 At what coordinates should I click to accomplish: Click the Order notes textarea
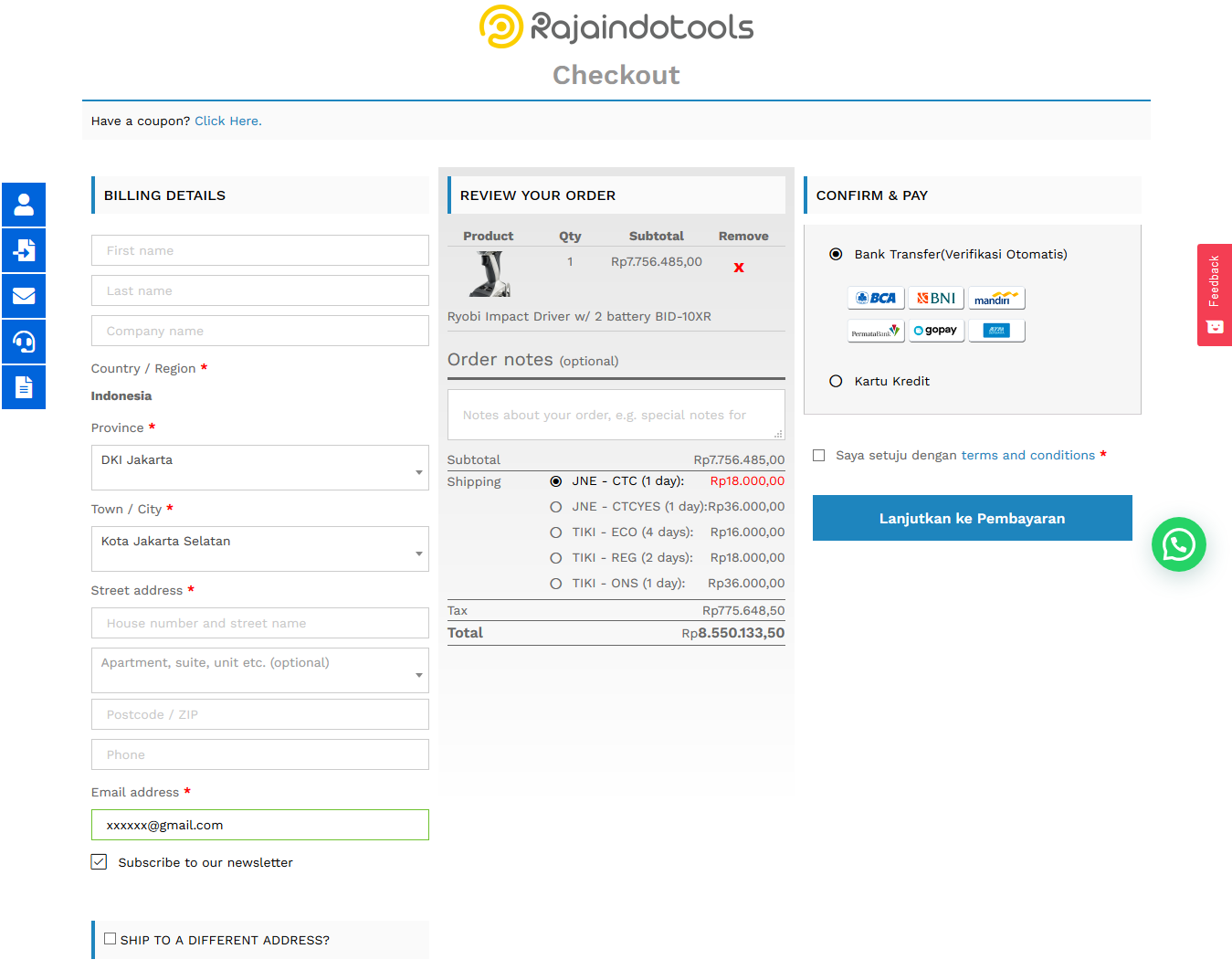tap(616, 415)
